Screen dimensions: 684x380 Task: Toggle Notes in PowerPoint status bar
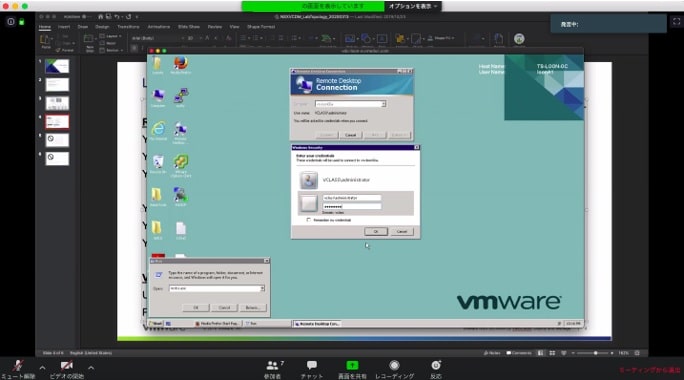pos(492,353)
